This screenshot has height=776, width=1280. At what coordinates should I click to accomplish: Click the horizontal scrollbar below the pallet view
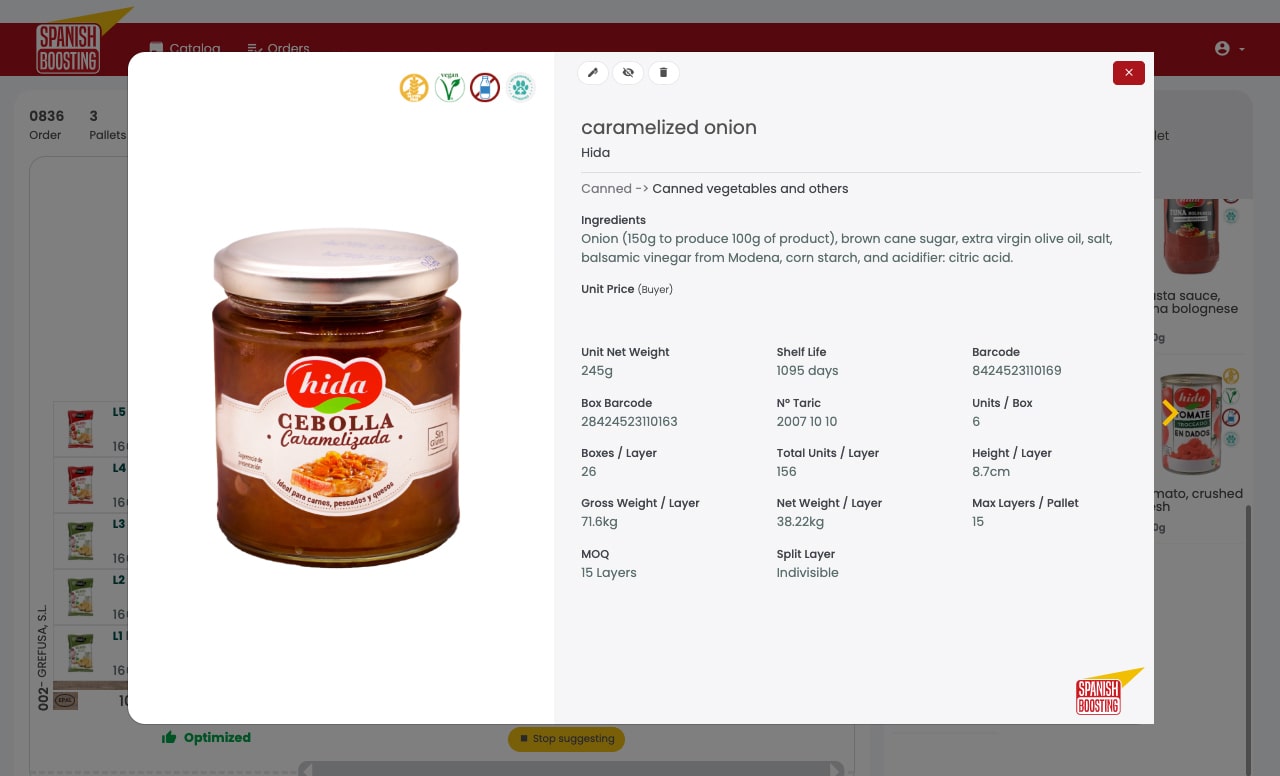coord(571,769)
